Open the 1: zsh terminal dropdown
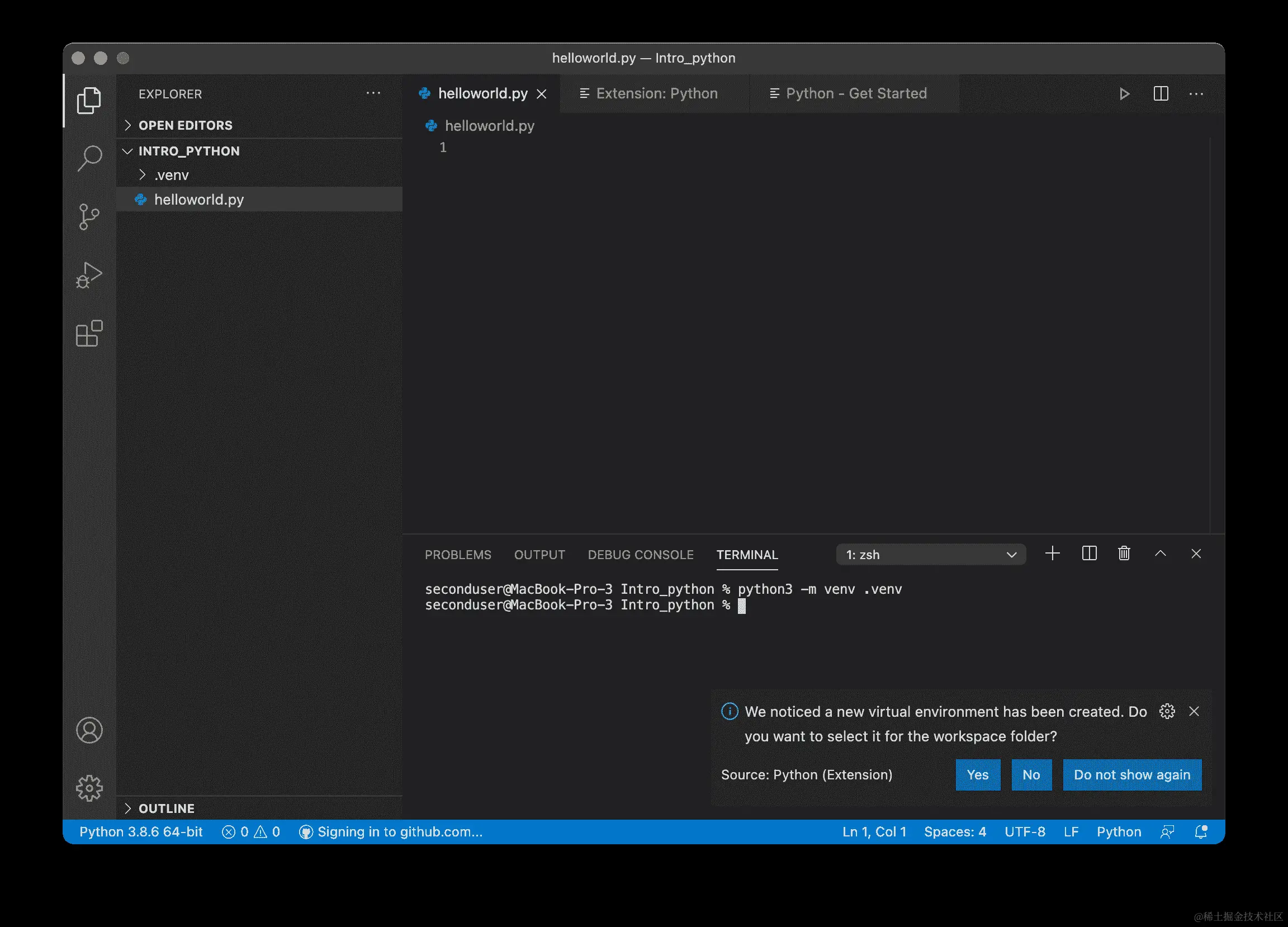 (x=930, y=555)
